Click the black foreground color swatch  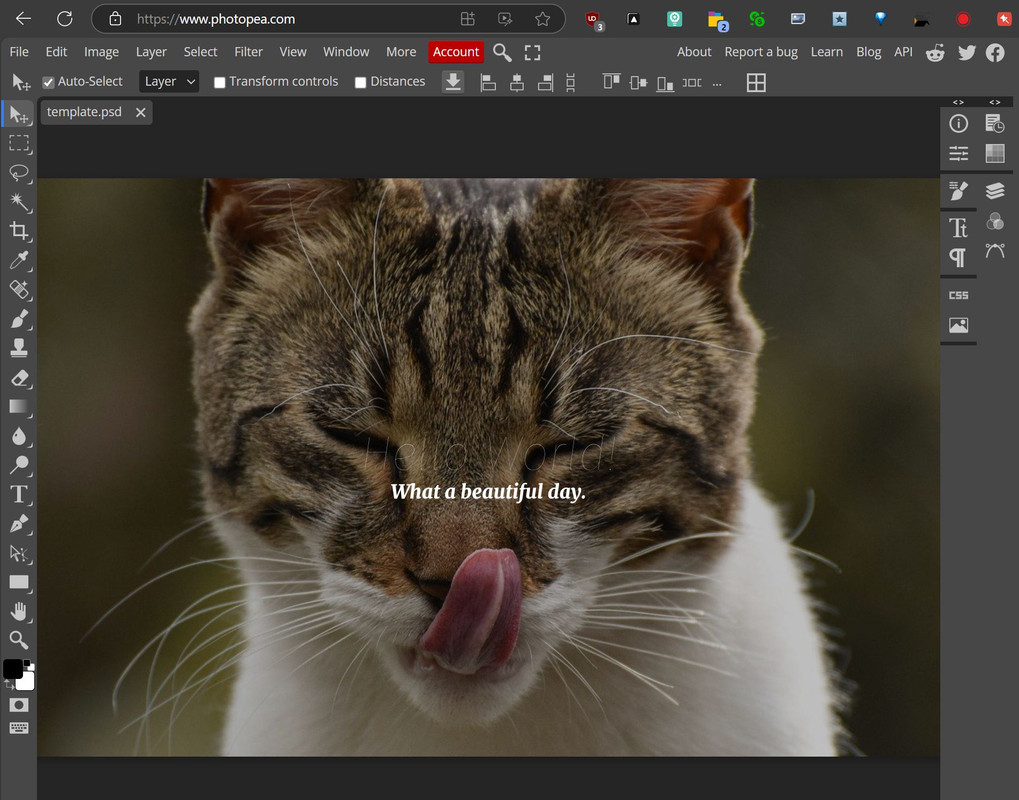(12, 669)
